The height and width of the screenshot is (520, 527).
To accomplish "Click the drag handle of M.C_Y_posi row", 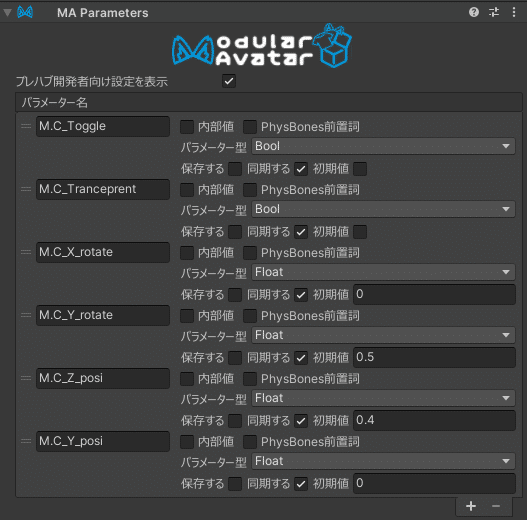I will pos(26,441).
